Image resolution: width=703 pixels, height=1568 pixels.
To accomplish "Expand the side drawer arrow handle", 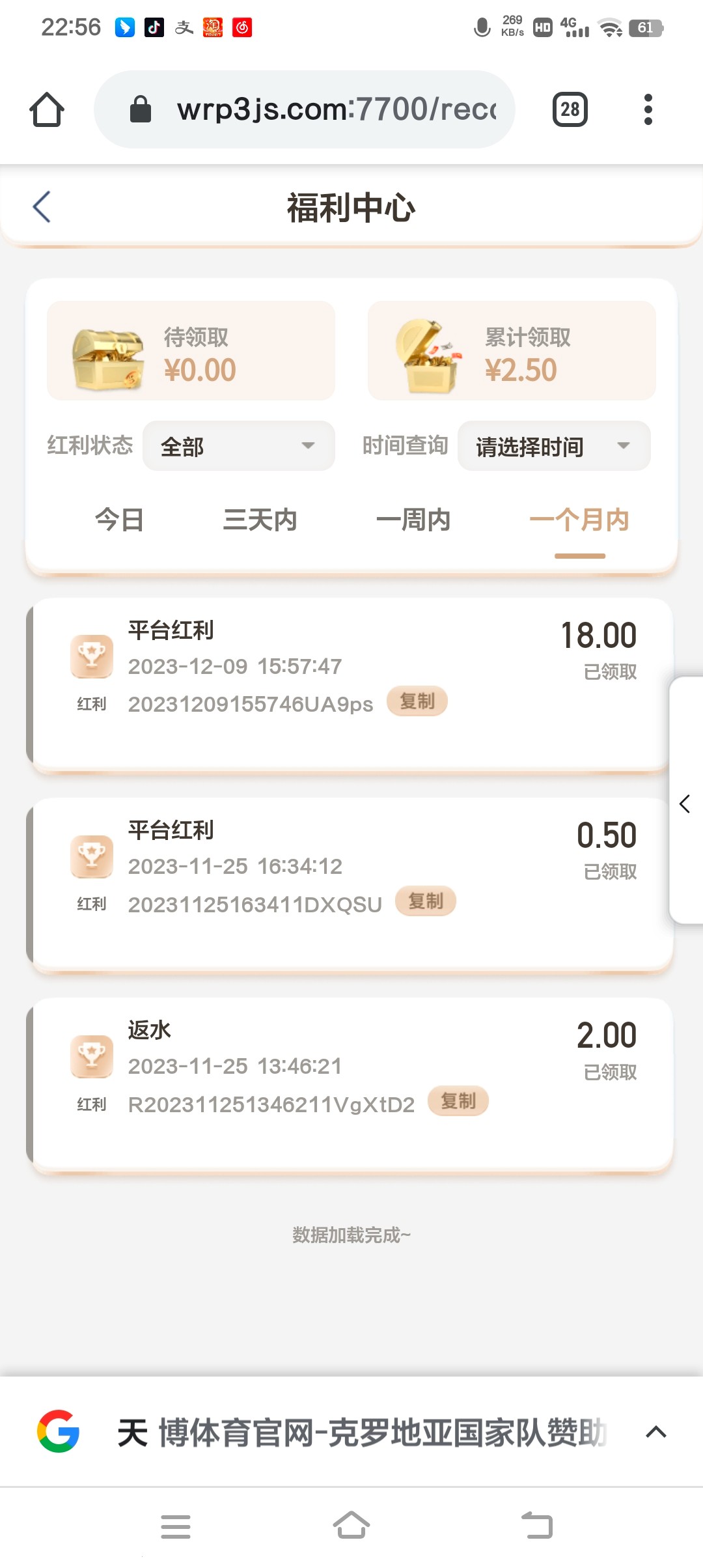I will click(x=685, y=804).
